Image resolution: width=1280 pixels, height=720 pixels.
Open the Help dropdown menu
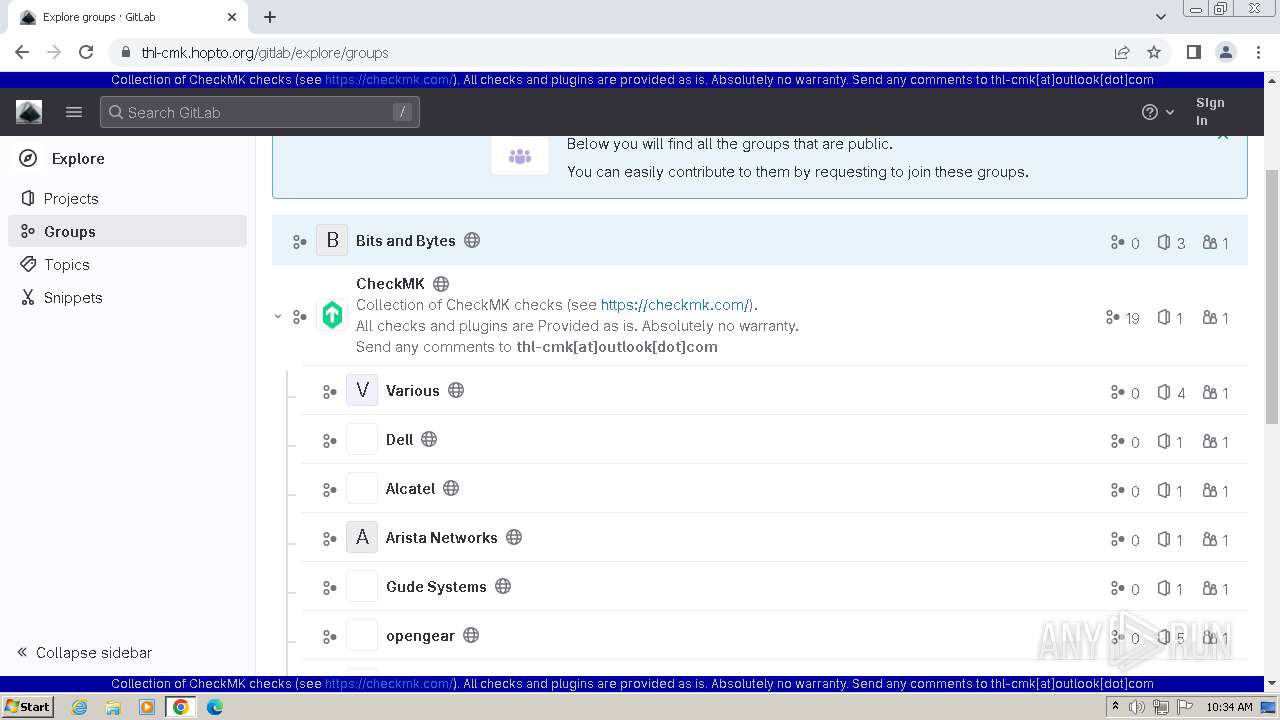coord(1158,112)
